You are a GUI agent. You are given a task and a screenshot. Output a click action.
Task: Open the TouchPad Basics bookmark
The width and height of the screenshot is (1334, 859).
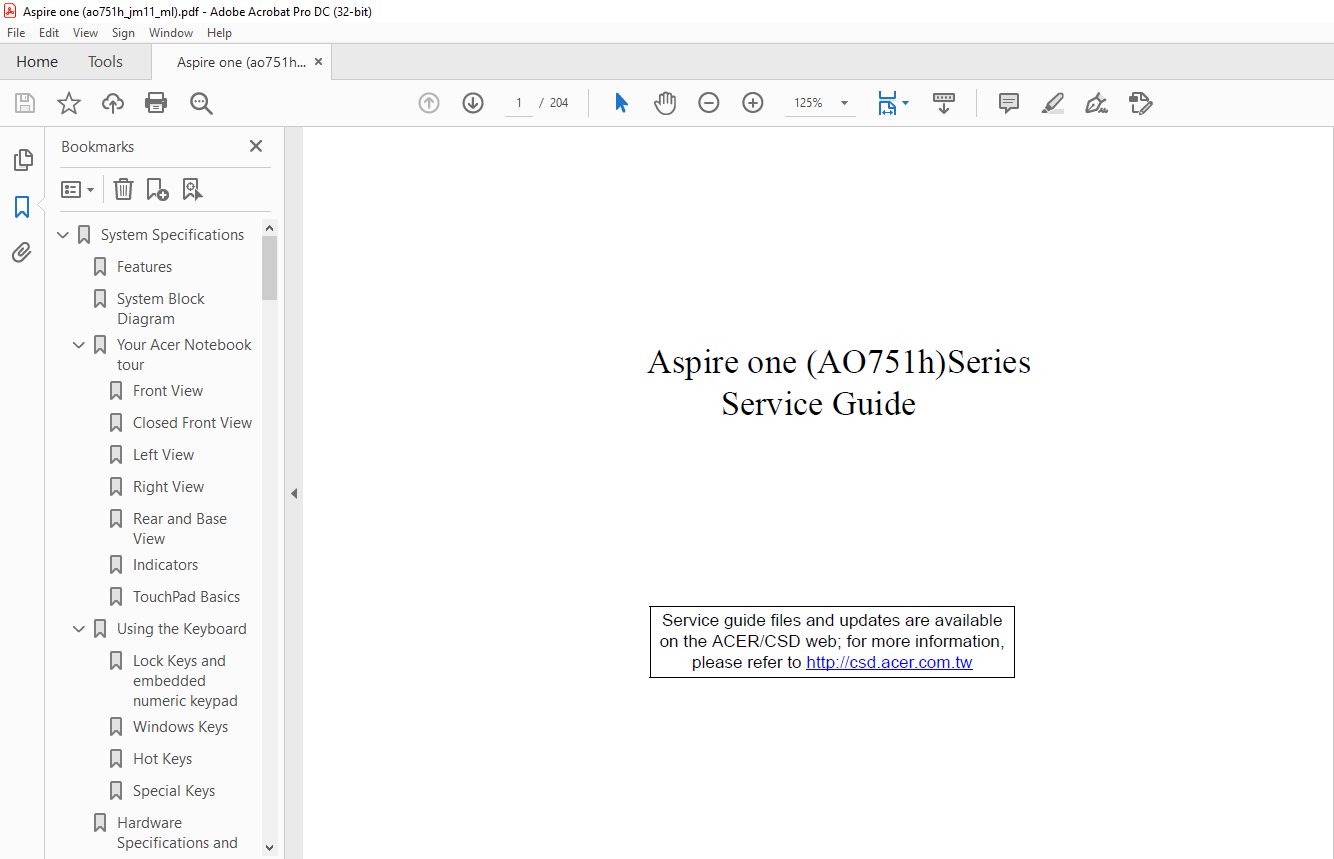click(x=186, y=597)
